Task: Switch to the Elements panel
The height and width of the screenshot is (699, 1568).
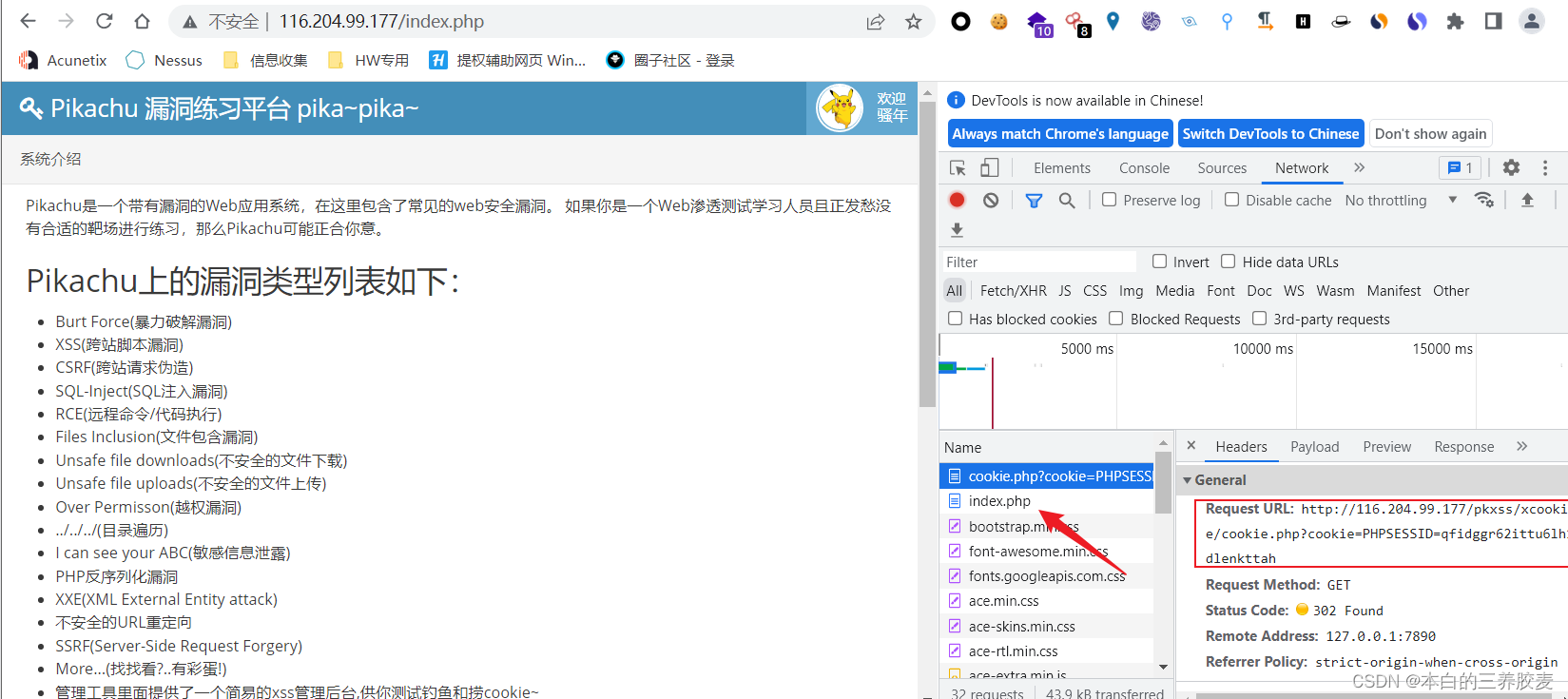Action: point(1062,168)
